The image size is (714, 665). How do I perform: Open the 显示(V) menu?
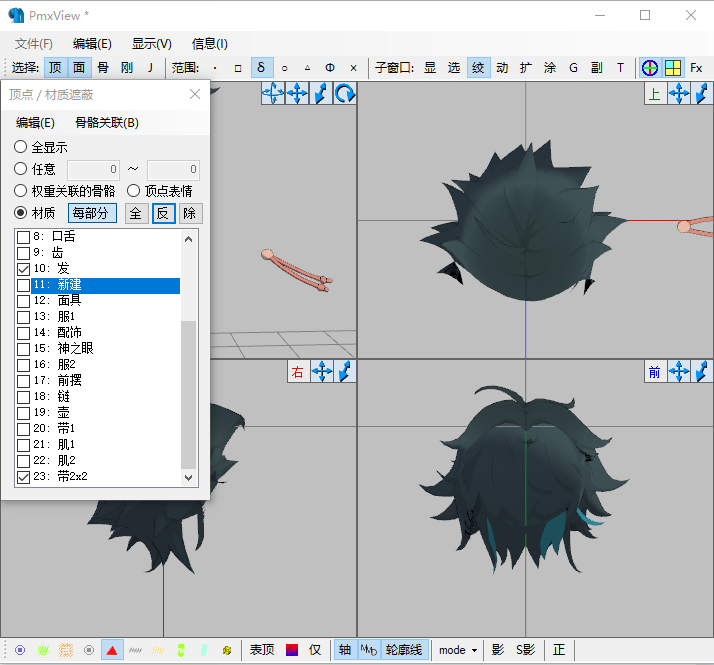tap(152, 44)
